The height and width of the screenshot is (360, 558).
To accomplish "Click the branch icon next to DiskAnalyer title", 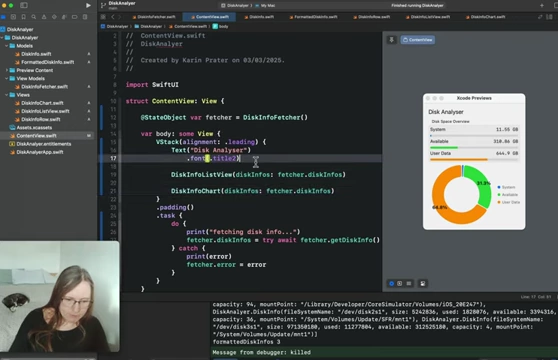I will click(x=103, y=5).
